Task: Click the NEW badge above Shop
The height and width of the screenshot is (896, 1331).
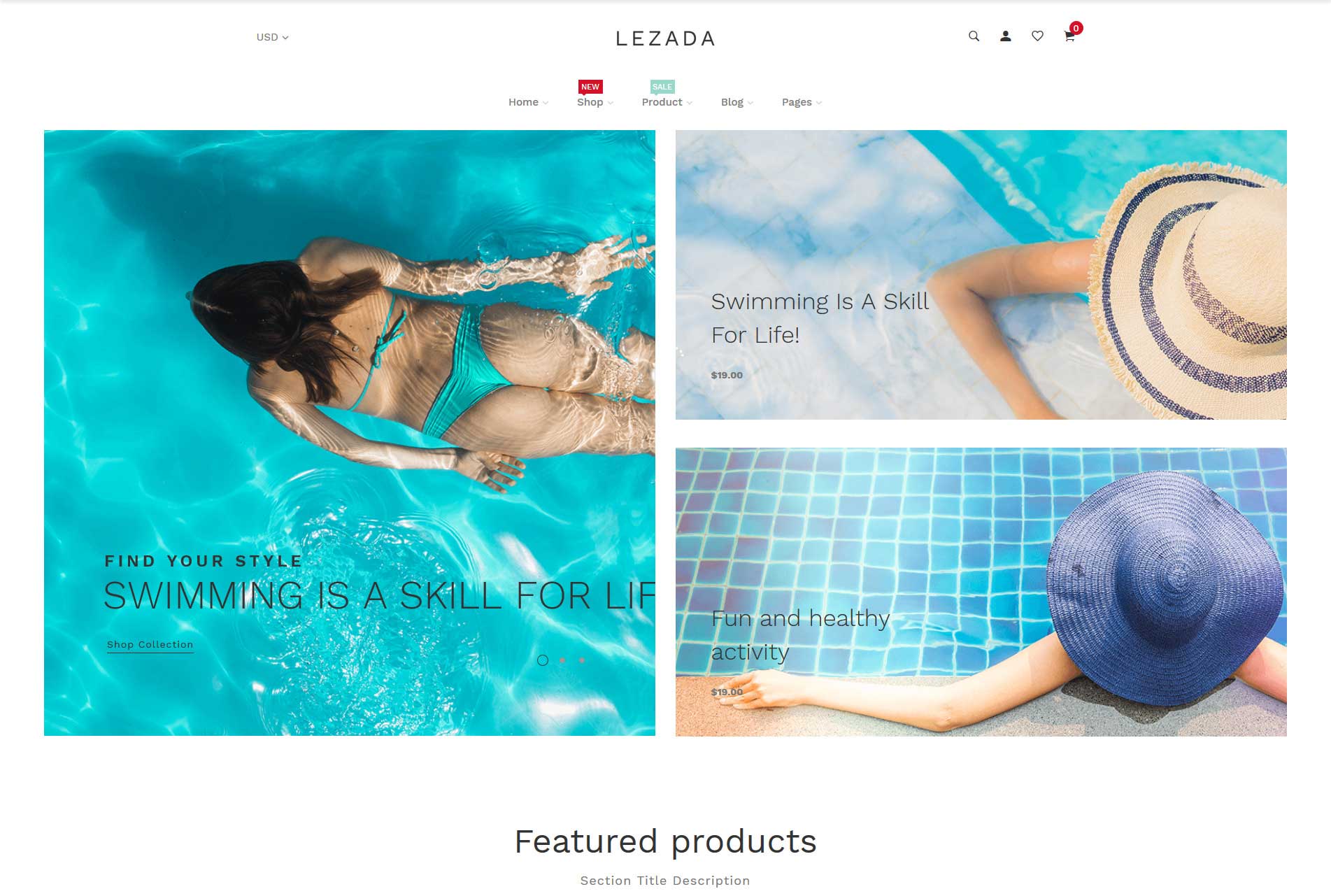Action: (590, 87)
